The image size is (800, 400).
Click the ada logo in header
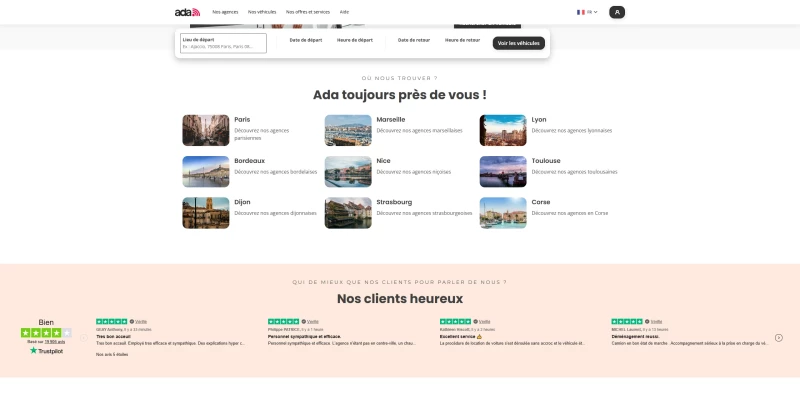coord(187,12)
